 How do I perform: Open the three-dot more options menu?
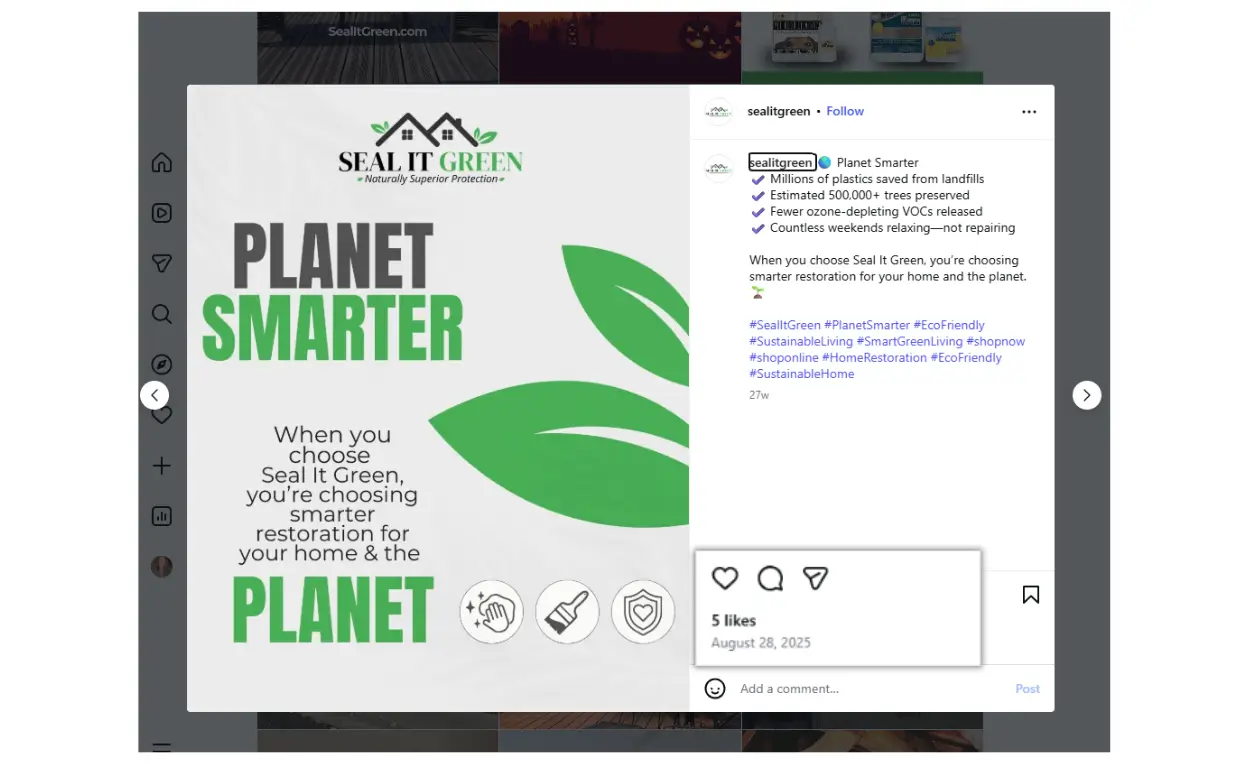[1029, 112]
